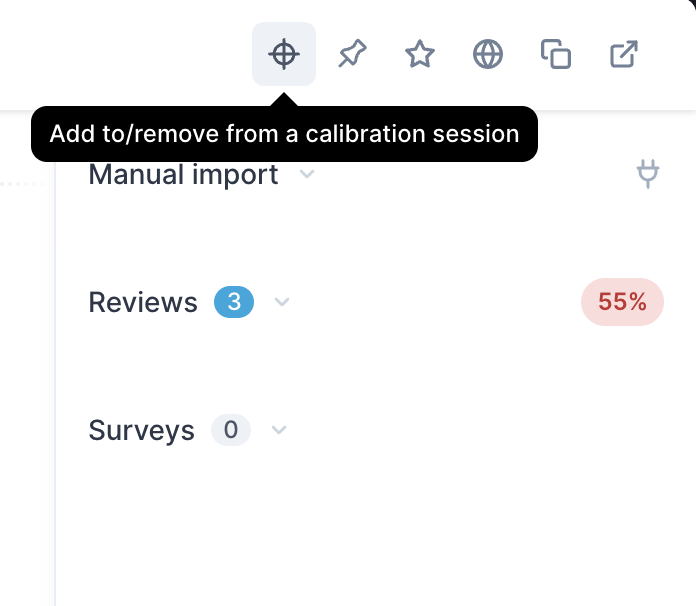Open the Reviews section heading
The height and width of the screenshot is (606, 696).
point(143,302)
